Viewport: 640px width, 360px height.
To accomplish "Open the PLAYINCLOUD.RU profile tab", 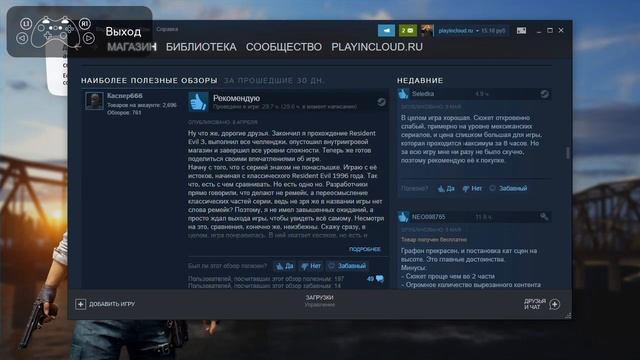I will 377,47.
